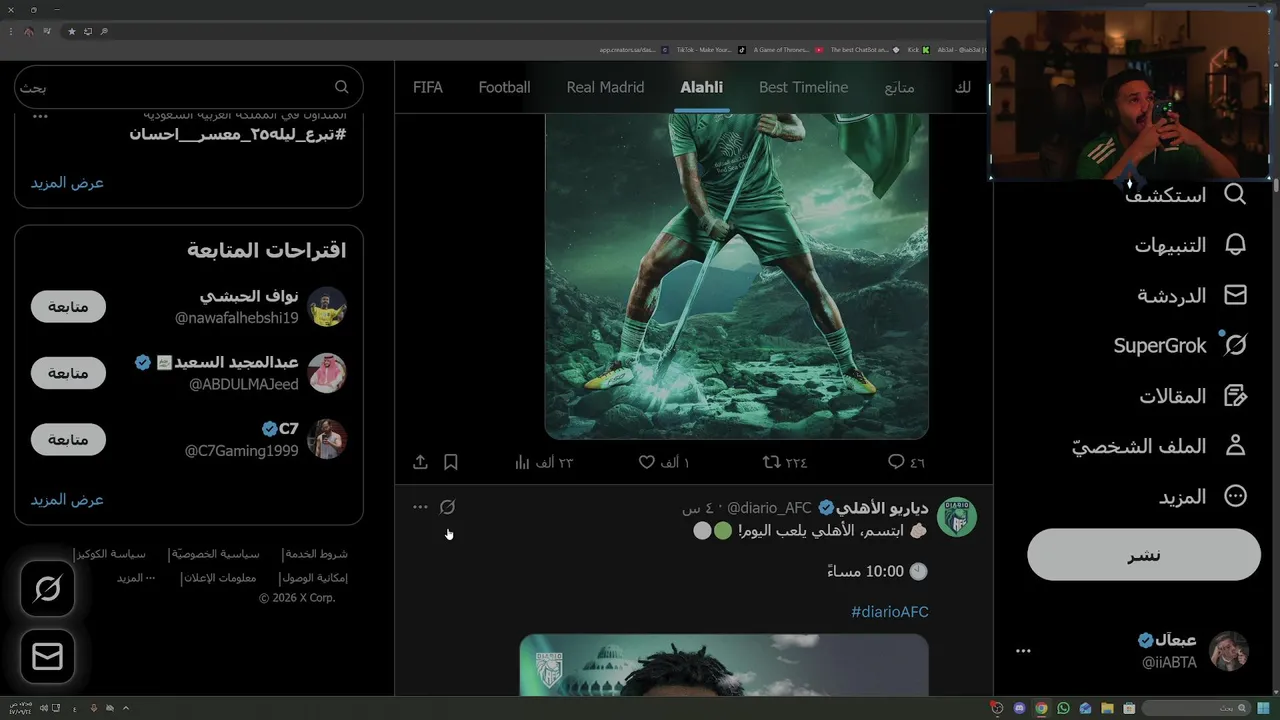Open three-dot options on the trending topic
The height and width of the screenshot is (720, 1280).
[40, 116]
